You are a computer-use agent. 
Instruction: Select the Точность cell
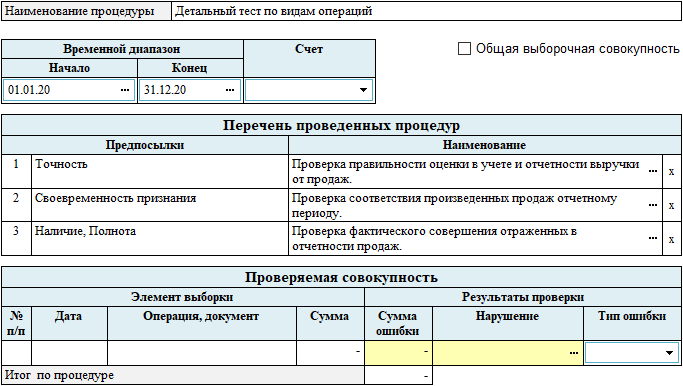pos(160,172)
